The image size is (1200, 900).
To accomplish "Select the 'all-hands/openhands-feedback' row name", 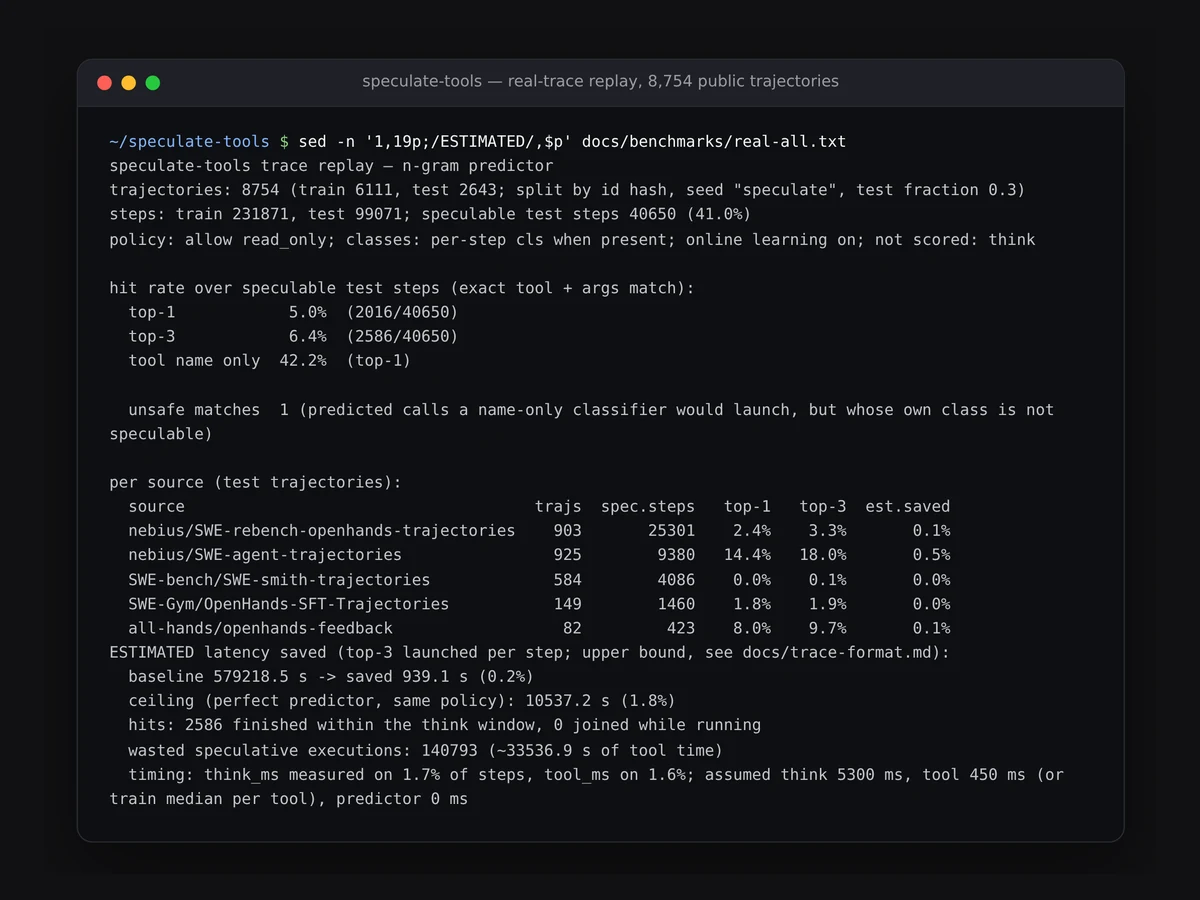I will [261, 628].
